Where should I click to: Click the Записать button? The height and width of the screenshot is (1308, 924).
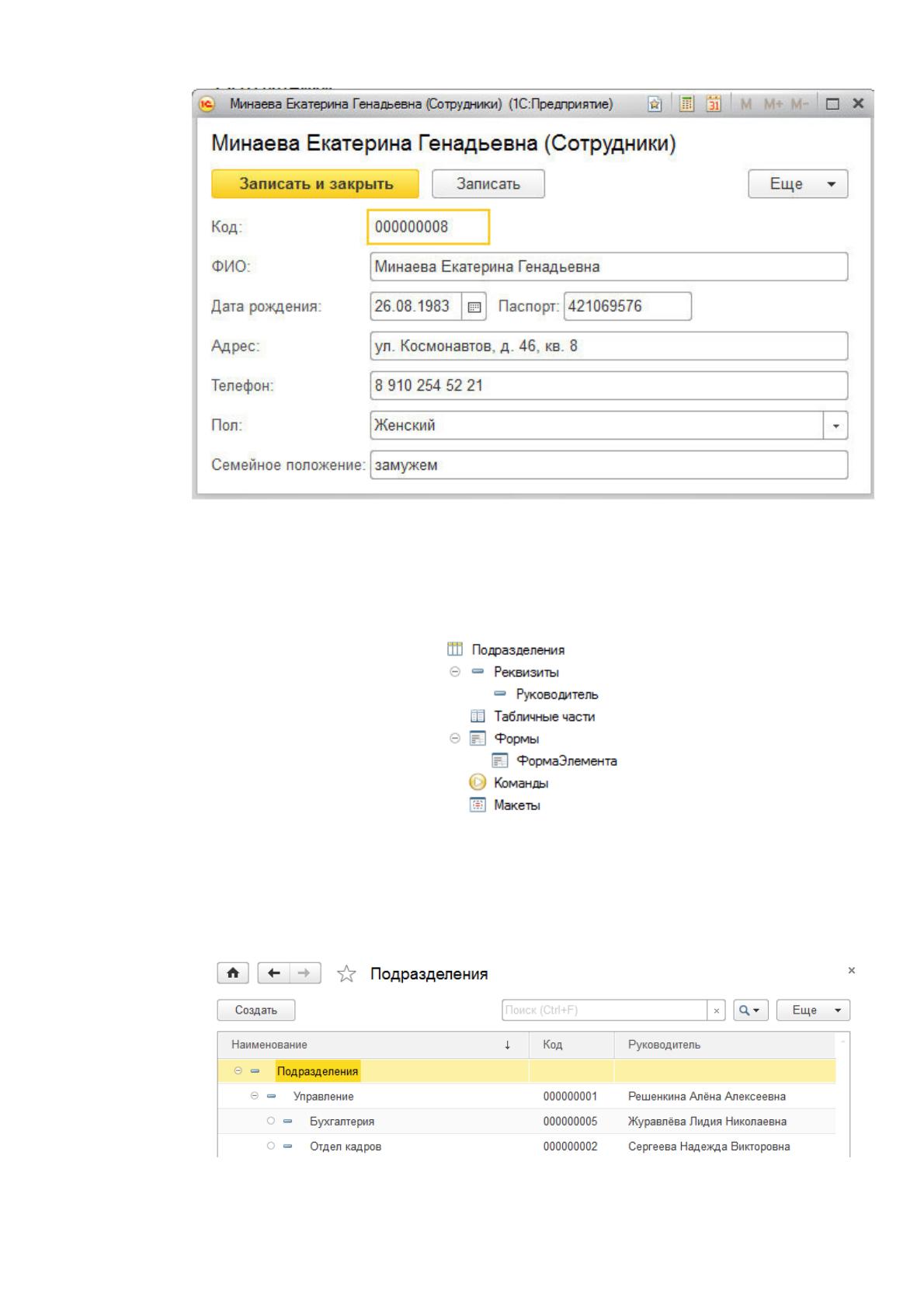click(488, 184)
